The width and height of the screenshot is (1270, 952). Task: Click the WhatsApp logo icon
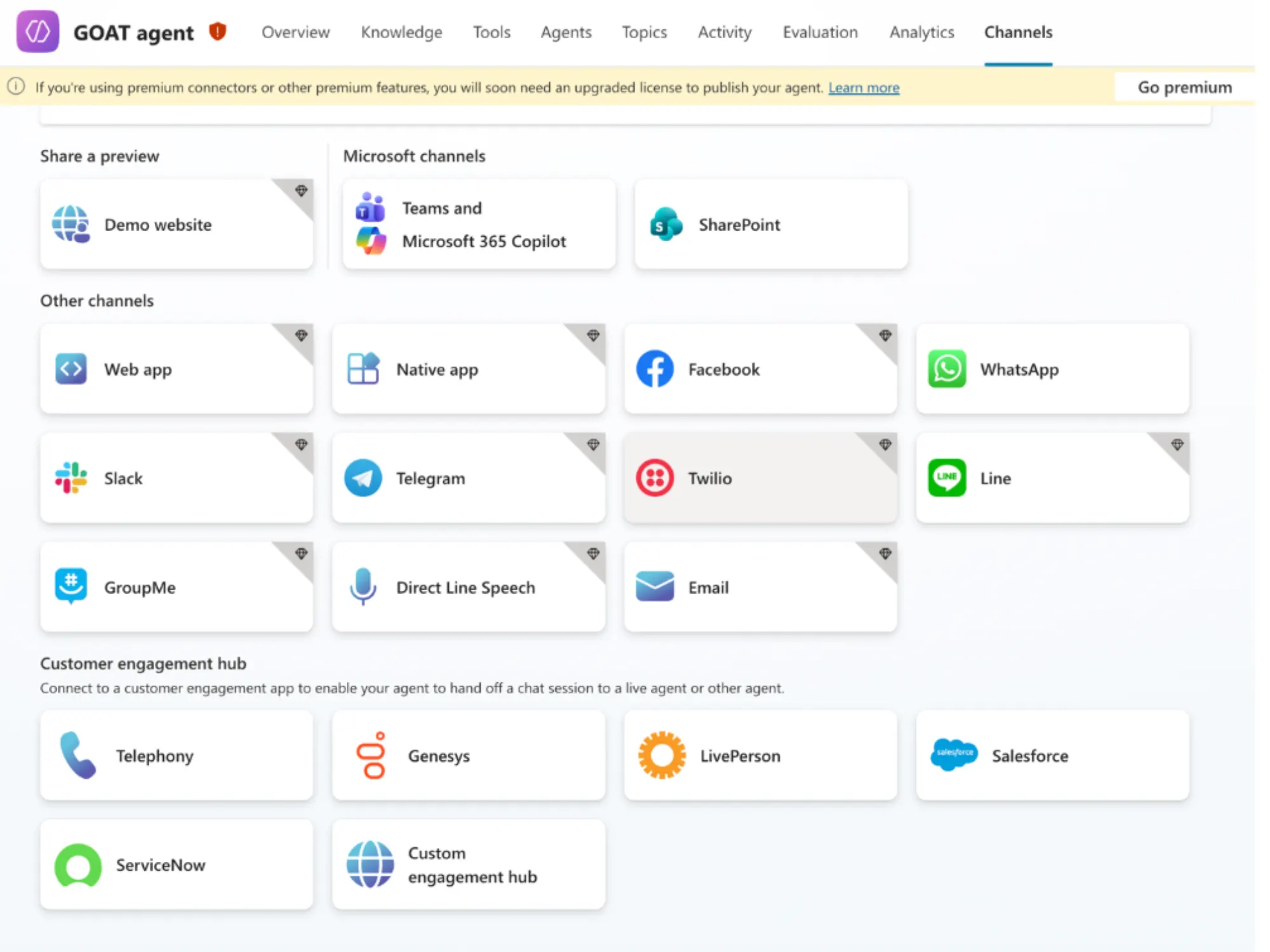947,369
